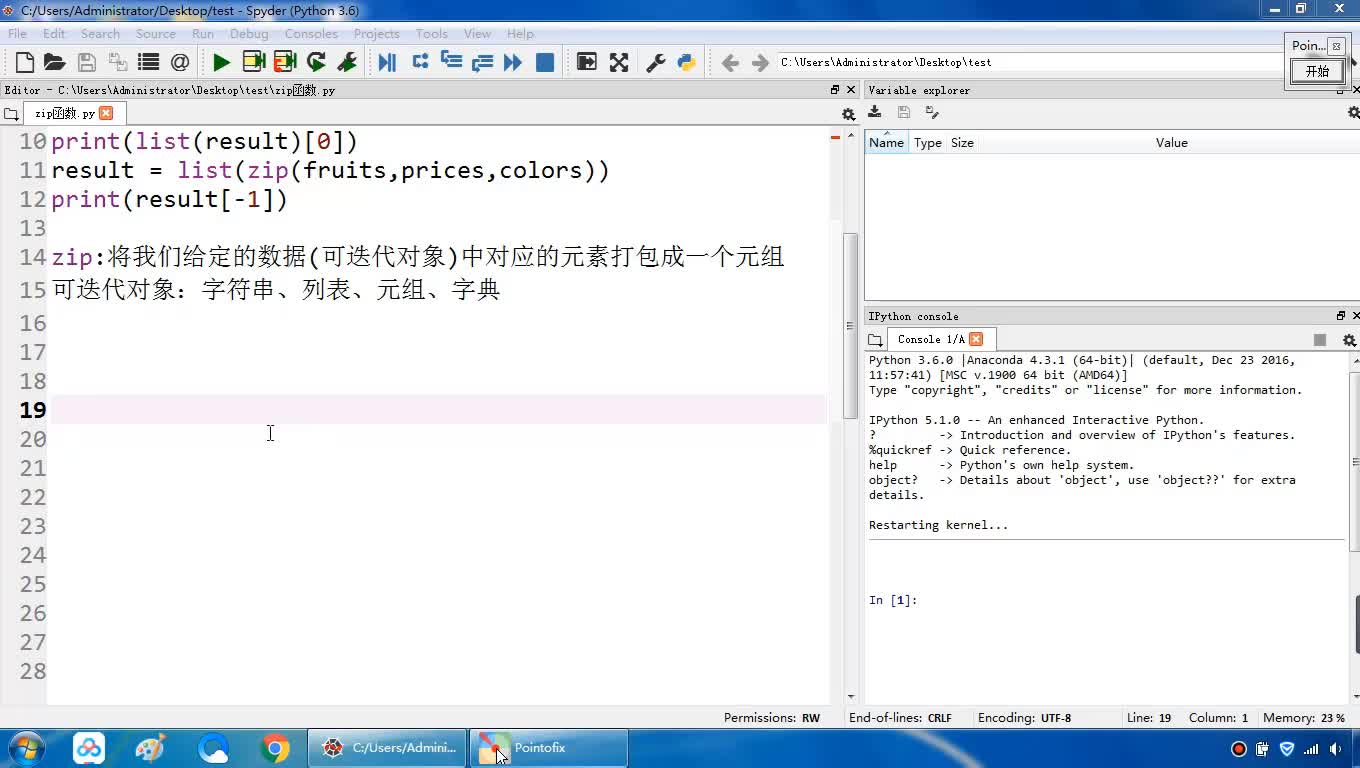1360x768 pixels.
Task: Click the 开始 button in Pointofix
Action: pyautogui.click(x=1317, y=72)
